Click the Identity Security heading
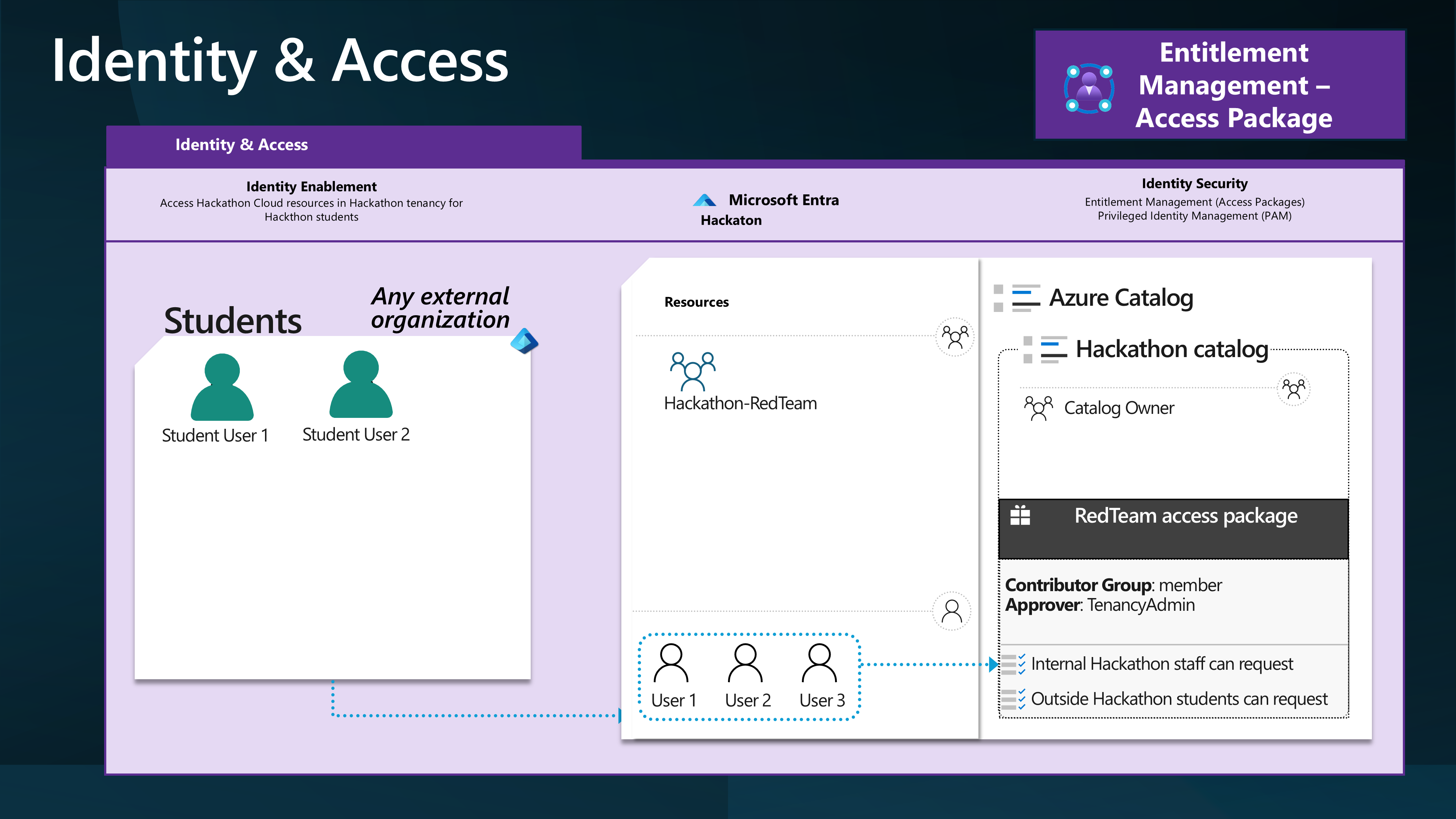The width and height of the screenshot is (1456, 819). click(1194, 184)
